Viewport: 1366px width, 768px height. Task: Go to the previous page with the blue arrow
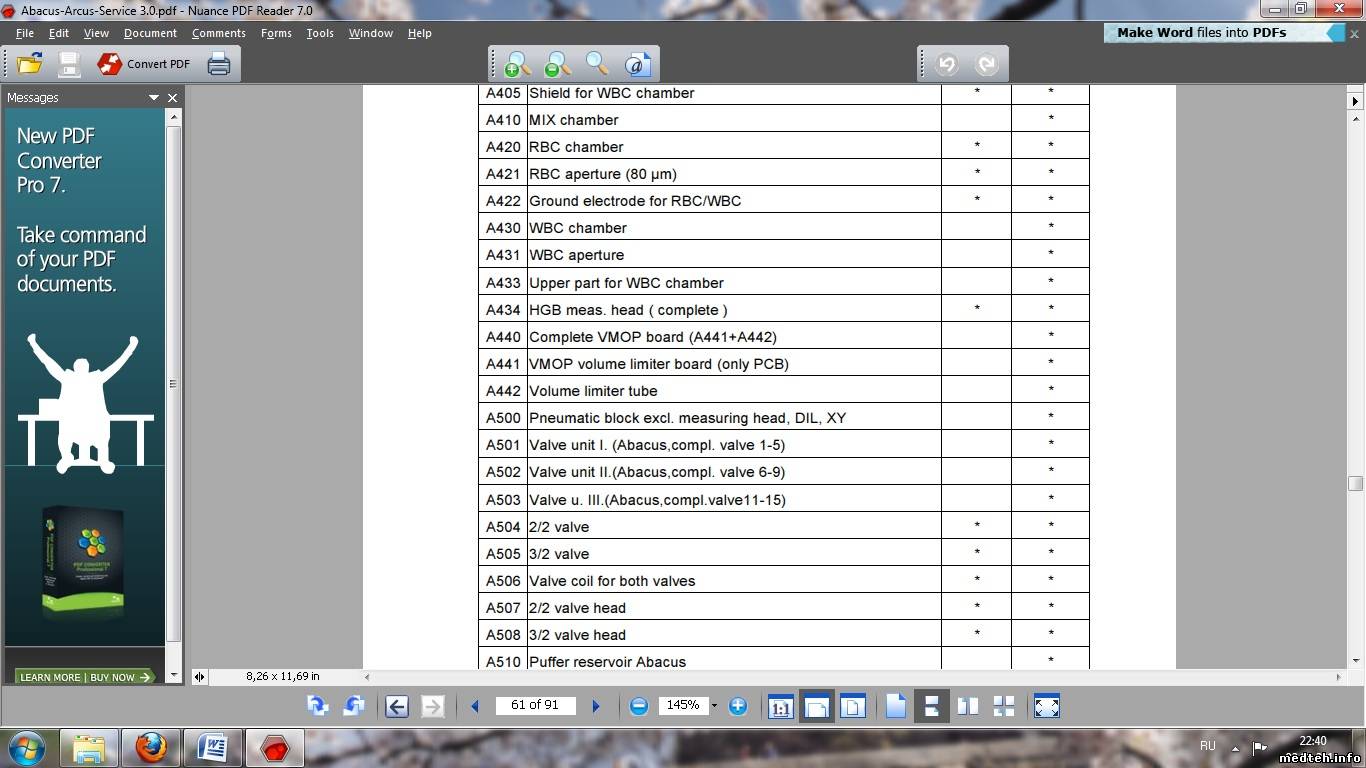tap(475, 706)
